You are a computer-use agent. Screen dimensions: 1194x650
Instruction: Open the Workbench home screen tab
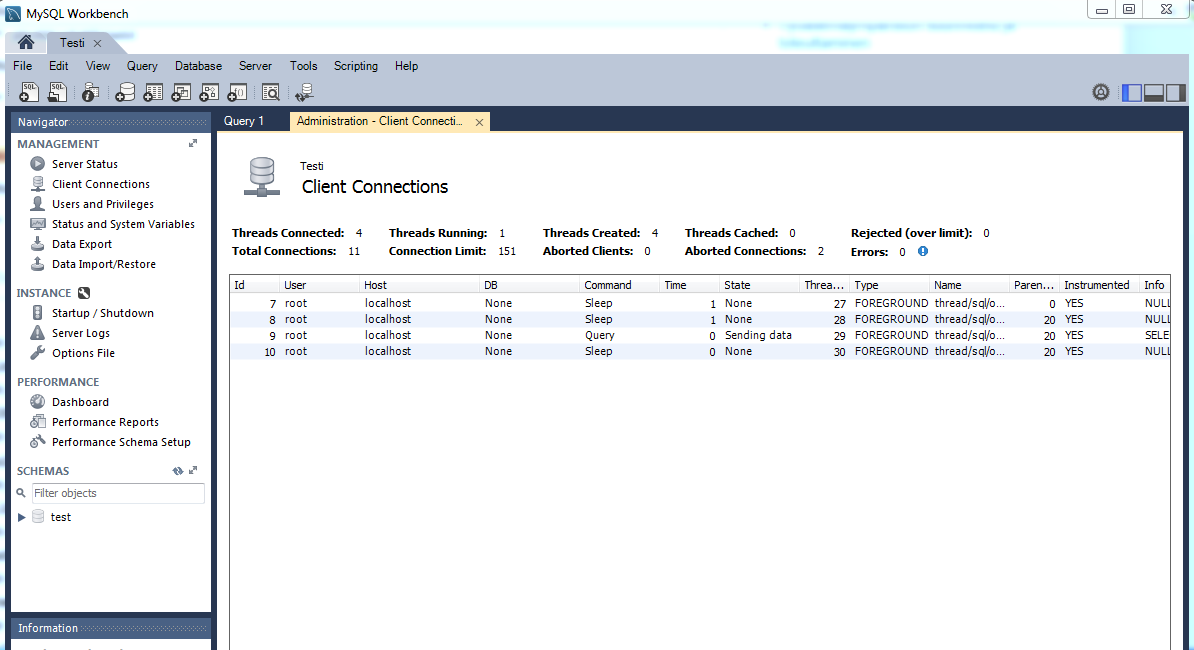(26, 43)
